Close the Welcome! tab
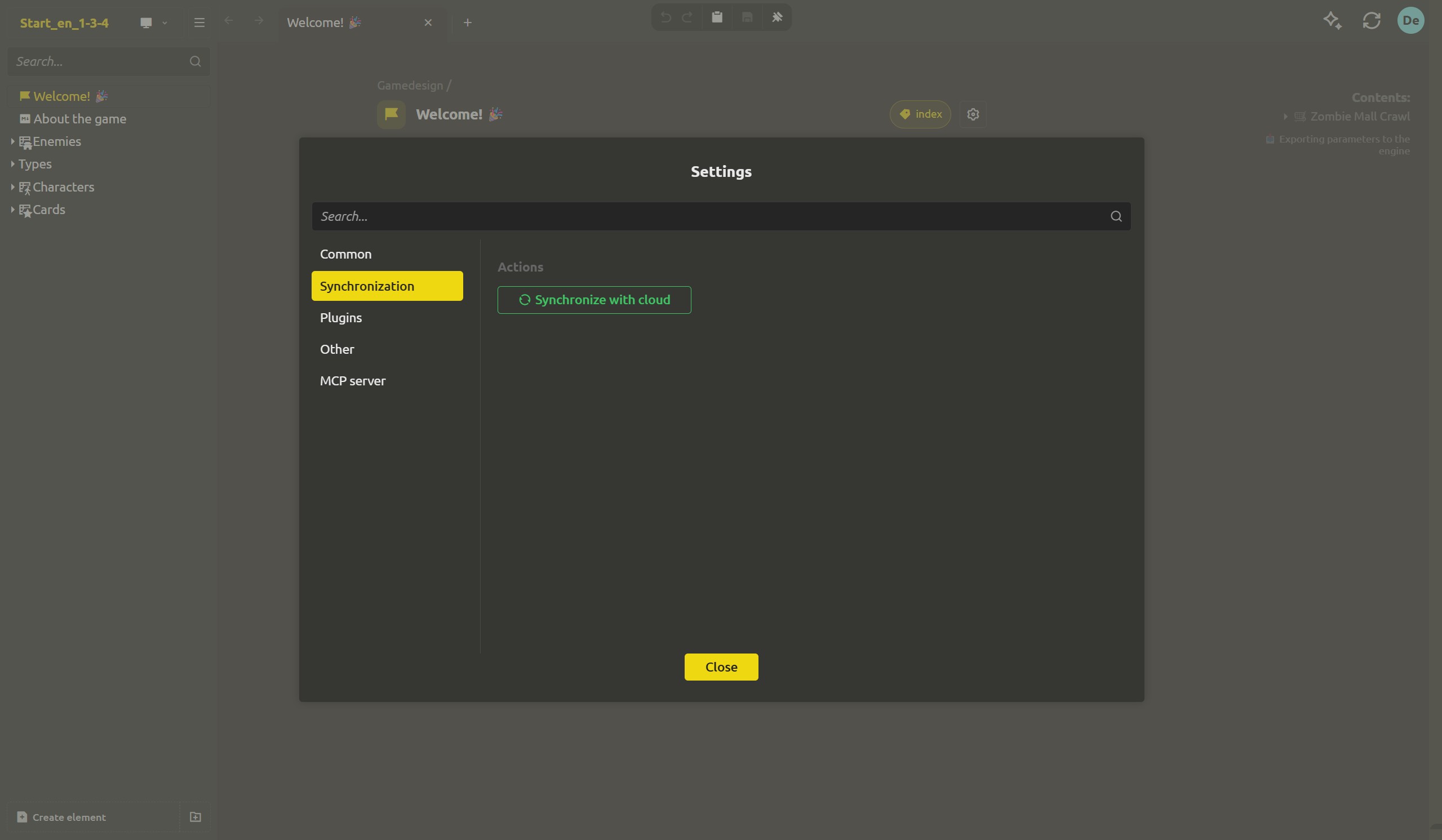Viewport: 1442px width, 840px height. (x=428, y=23)
